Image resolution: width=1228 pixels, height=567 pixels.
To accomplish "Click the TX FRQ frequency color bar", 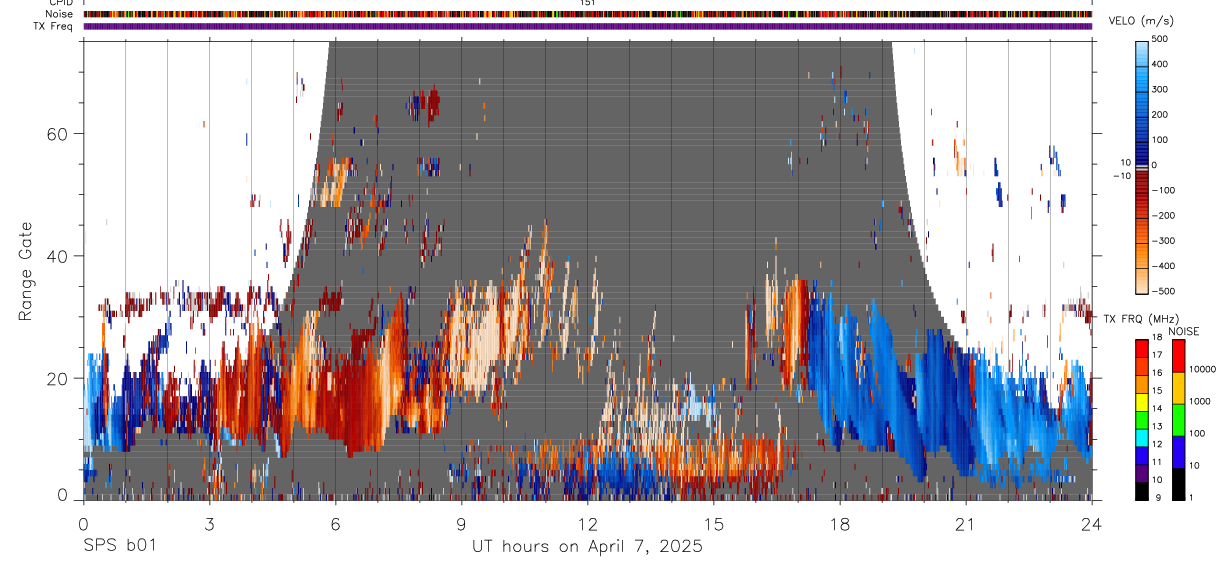I will [1142, 419].
